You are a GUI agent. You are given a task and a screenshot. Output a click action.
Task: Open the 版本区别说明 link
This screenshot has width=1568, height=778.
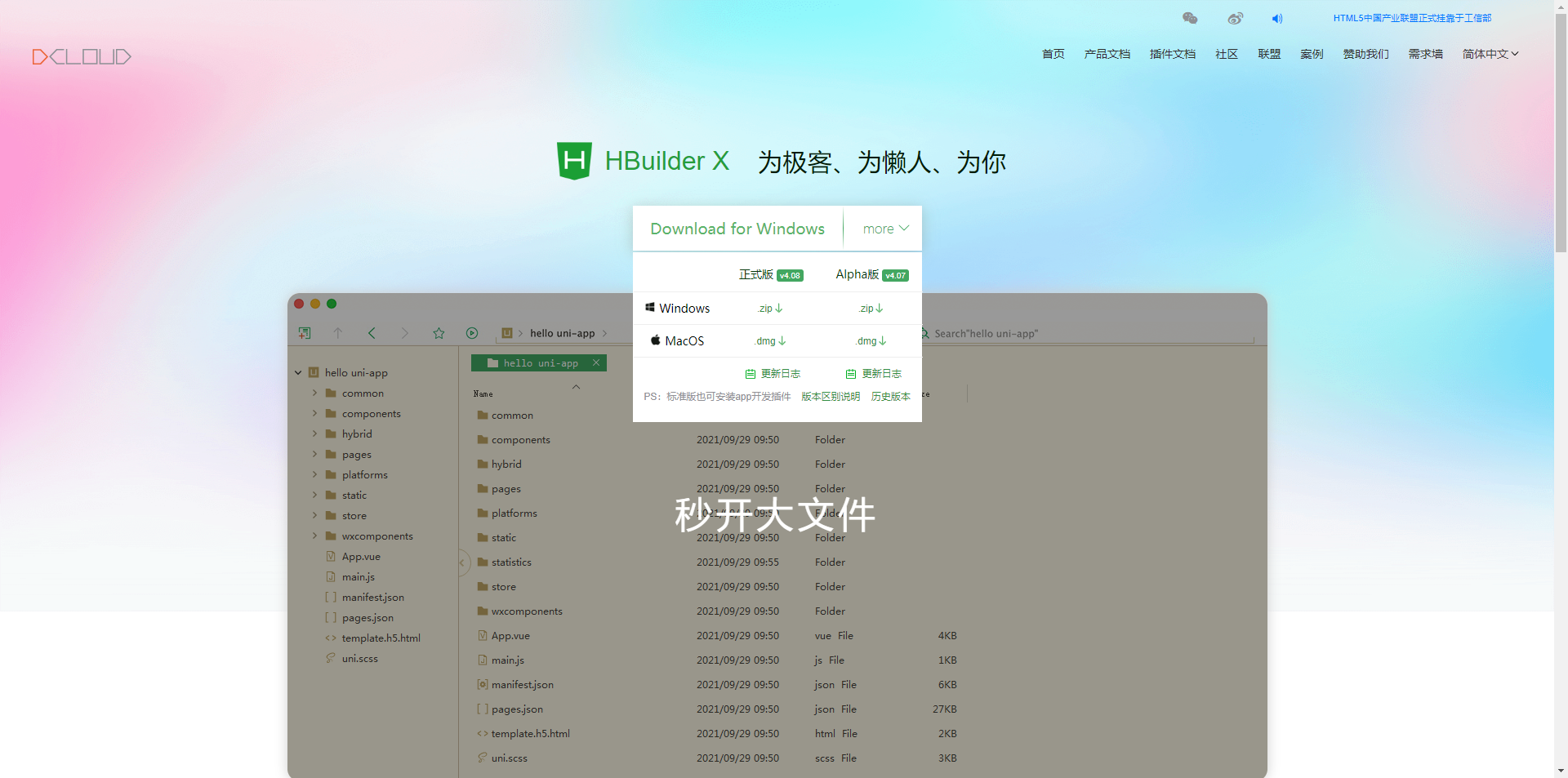click(x=831, y=397)
